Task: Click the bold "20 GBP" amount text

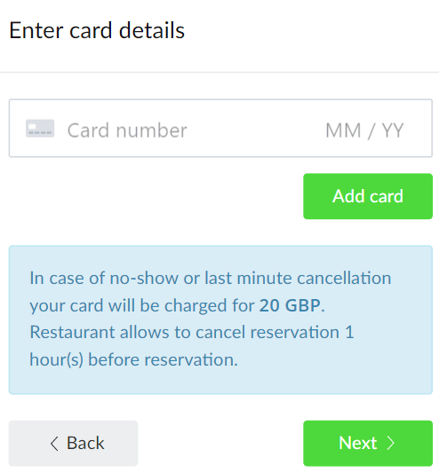Action: (x=290, y=305)
